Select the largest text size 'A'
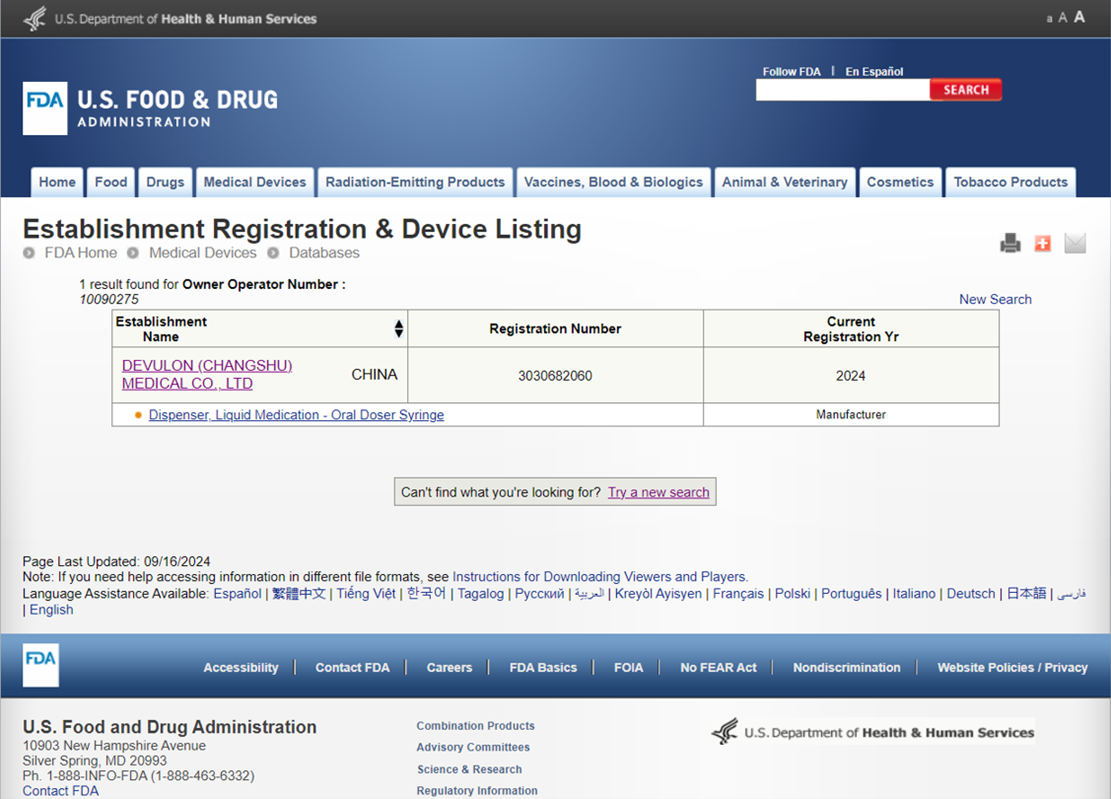1111x799 pixels. pos(1079,16)
